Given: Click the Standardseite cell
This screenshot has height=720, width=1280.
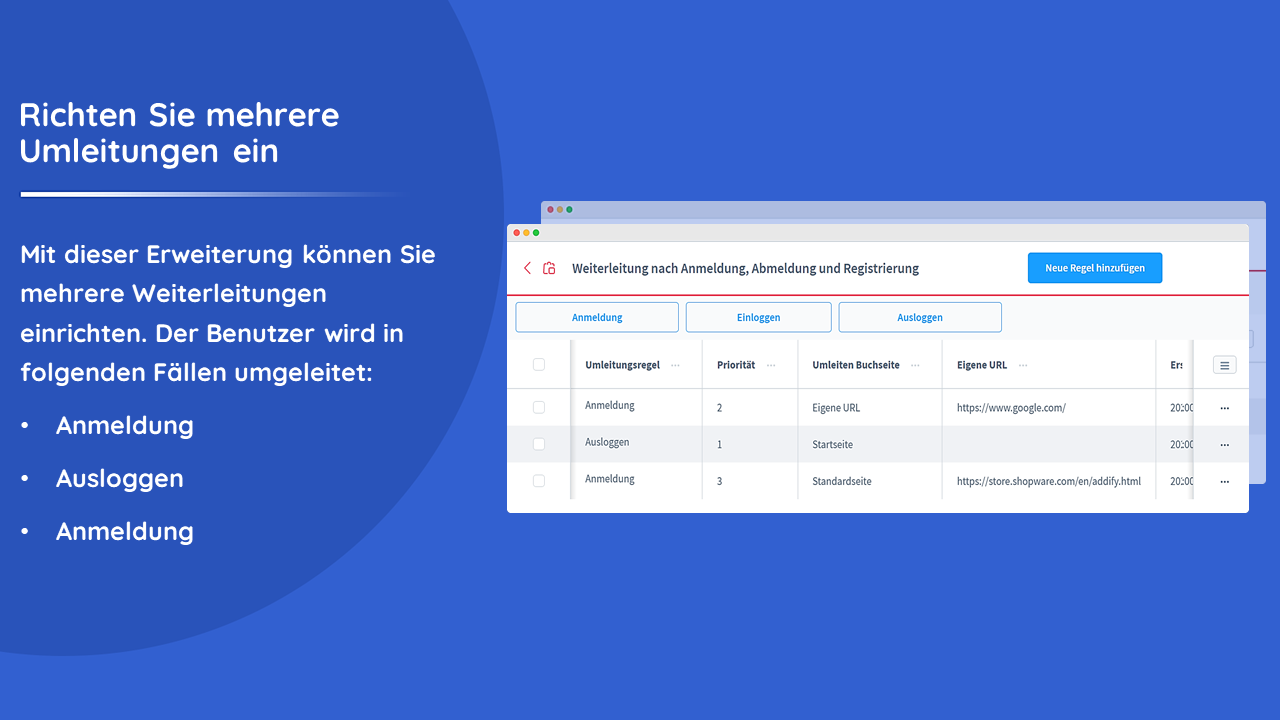Looking at the screenshot, I should click(842, 481).
